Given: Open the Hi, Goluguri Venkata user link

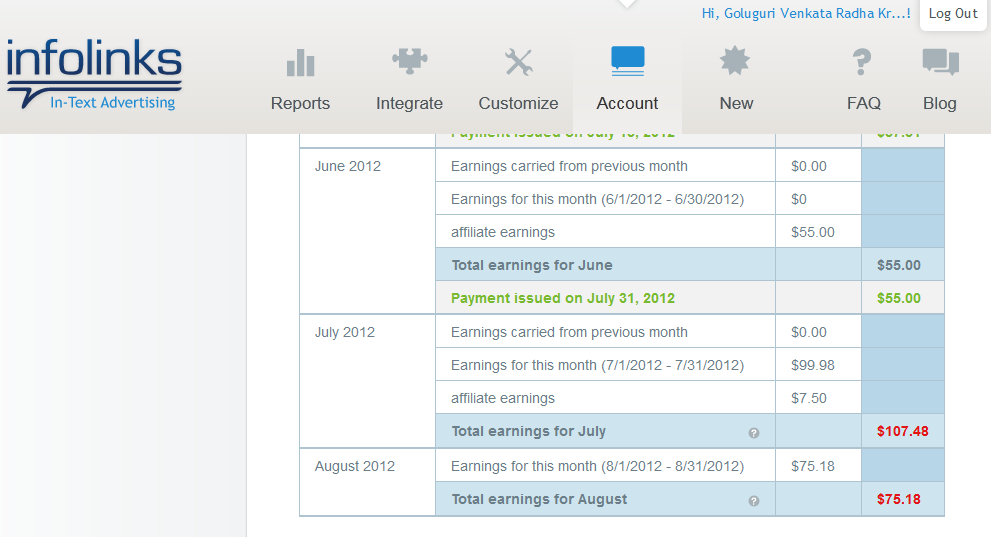Looking at the screenshot, I should tap(806, 13).
